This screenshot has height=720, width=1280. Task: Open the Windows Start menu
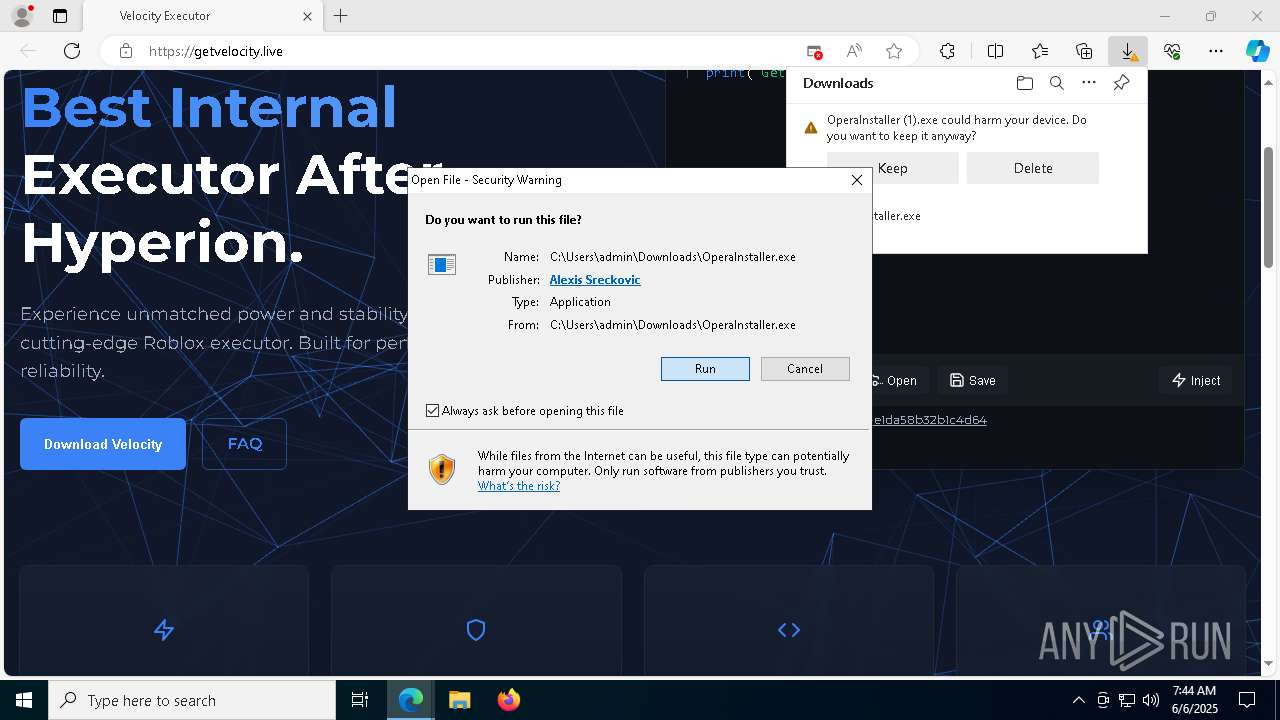click(24, 700)
